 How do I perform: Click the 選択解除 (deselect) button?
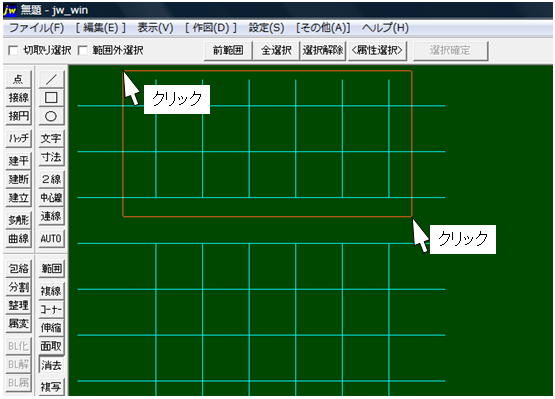coord(323,51)
